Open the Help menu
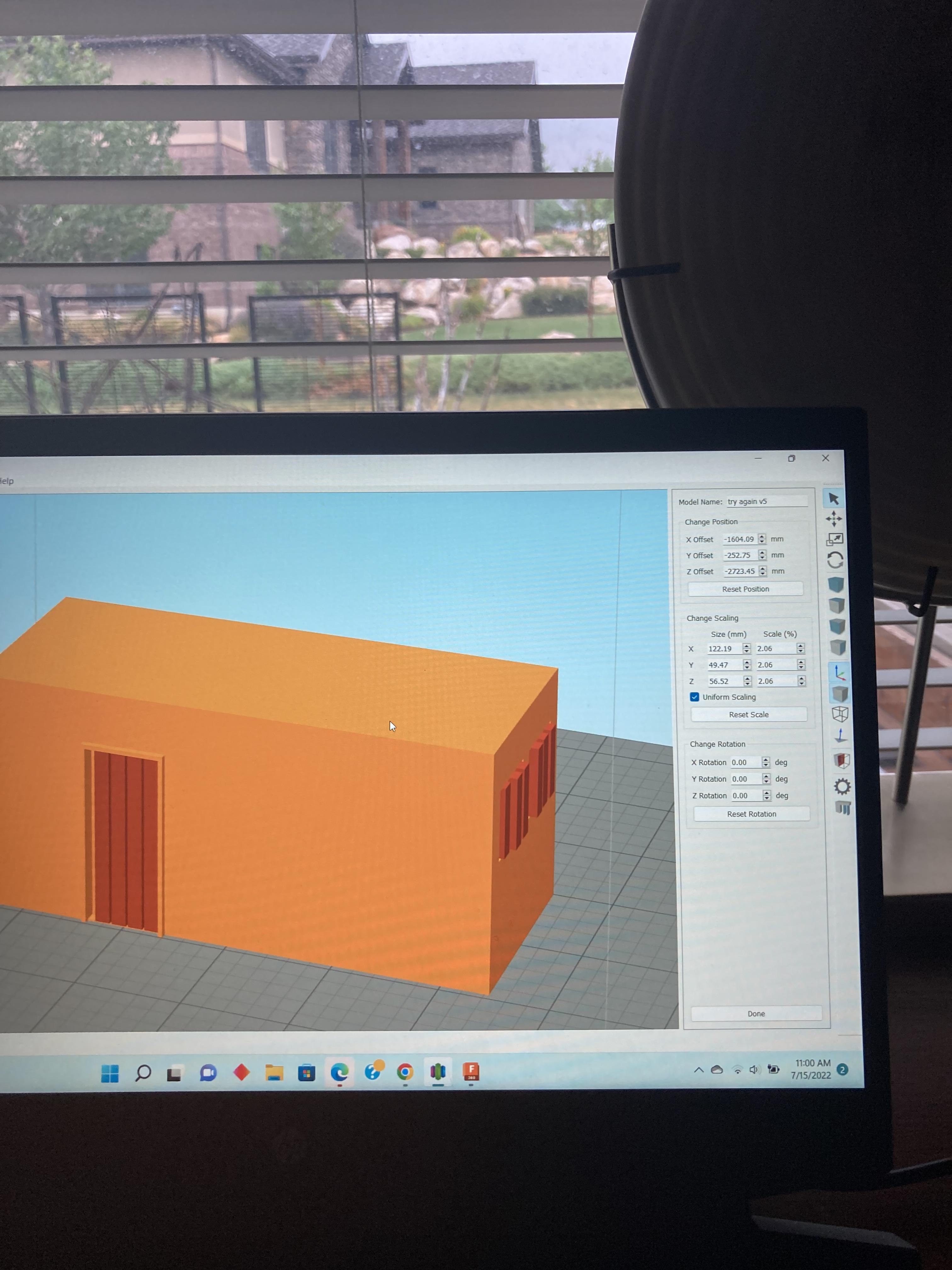952x1270 pixels. tap(7, 481)
